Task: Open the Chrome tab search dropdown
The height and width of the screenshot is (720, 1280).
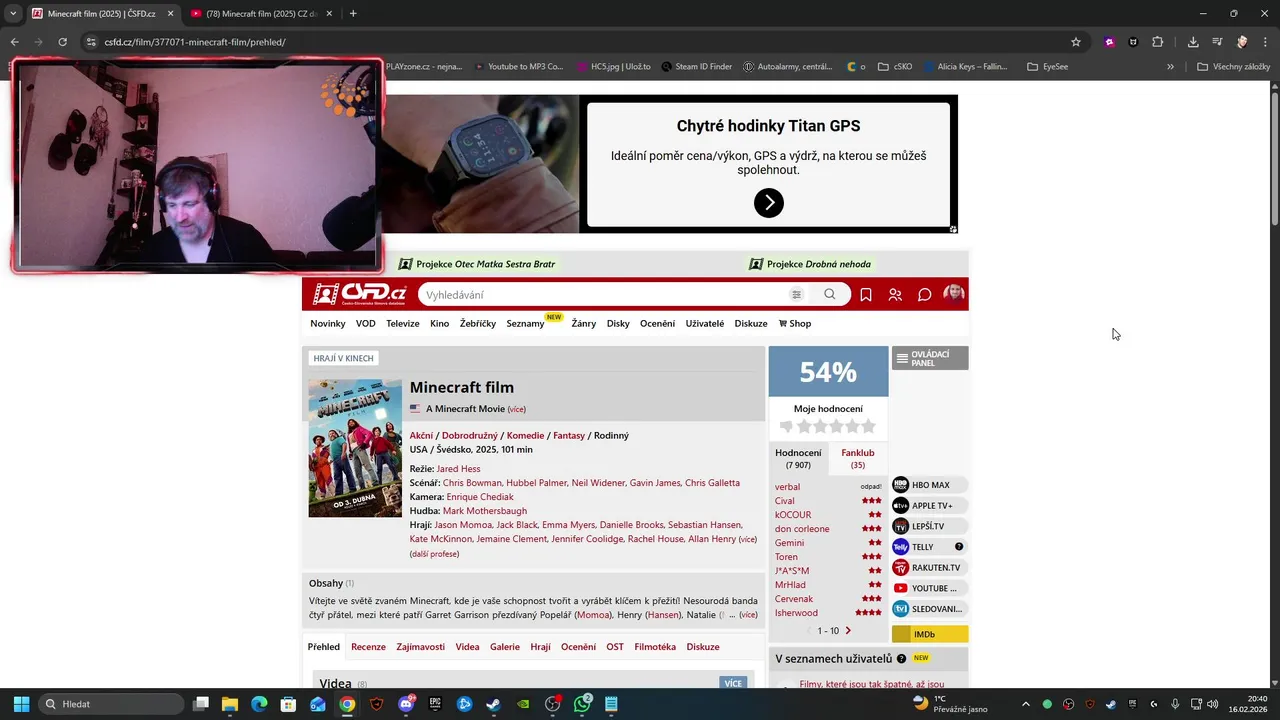Action: pyautogui.click(x=12, y=13)
